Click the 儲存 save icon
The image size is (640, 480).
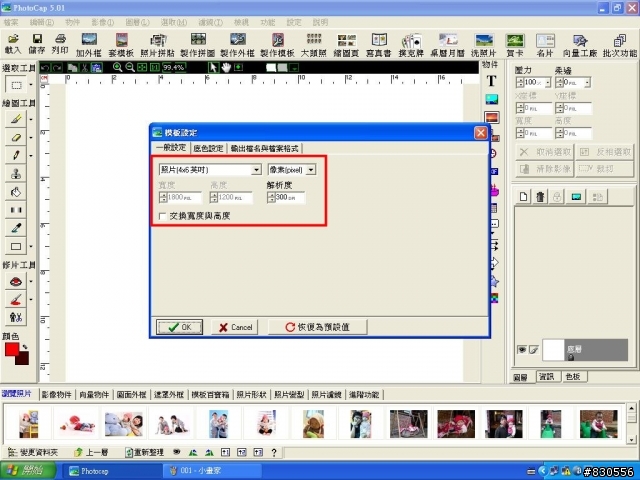point(37,44)
